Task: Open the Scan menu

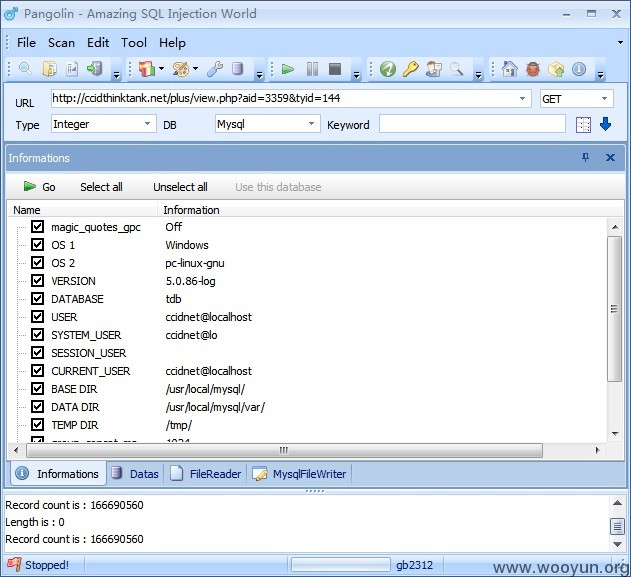Action: coord(61,43)
